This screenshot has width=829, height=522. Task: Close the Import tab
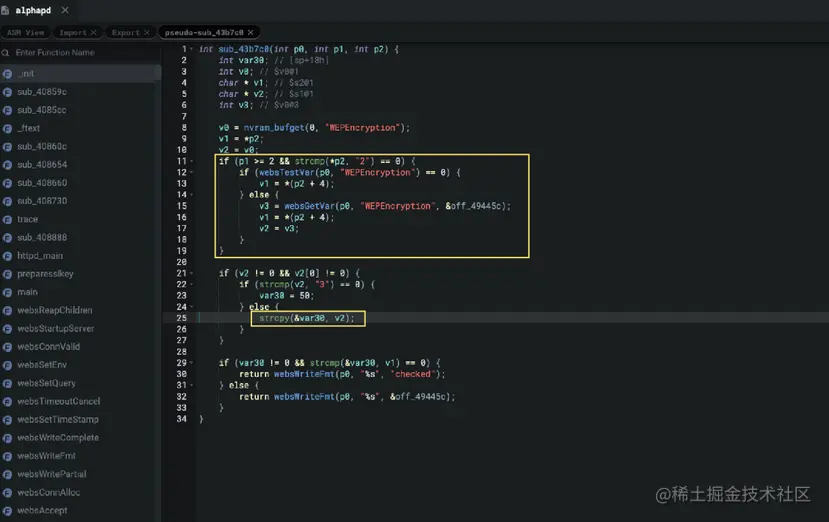(94, 33)
